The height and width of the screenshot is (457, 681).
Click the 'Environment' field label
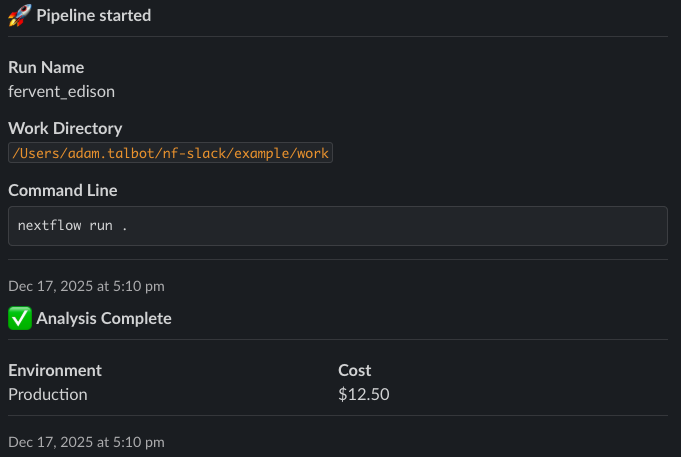tap(55, 370)
